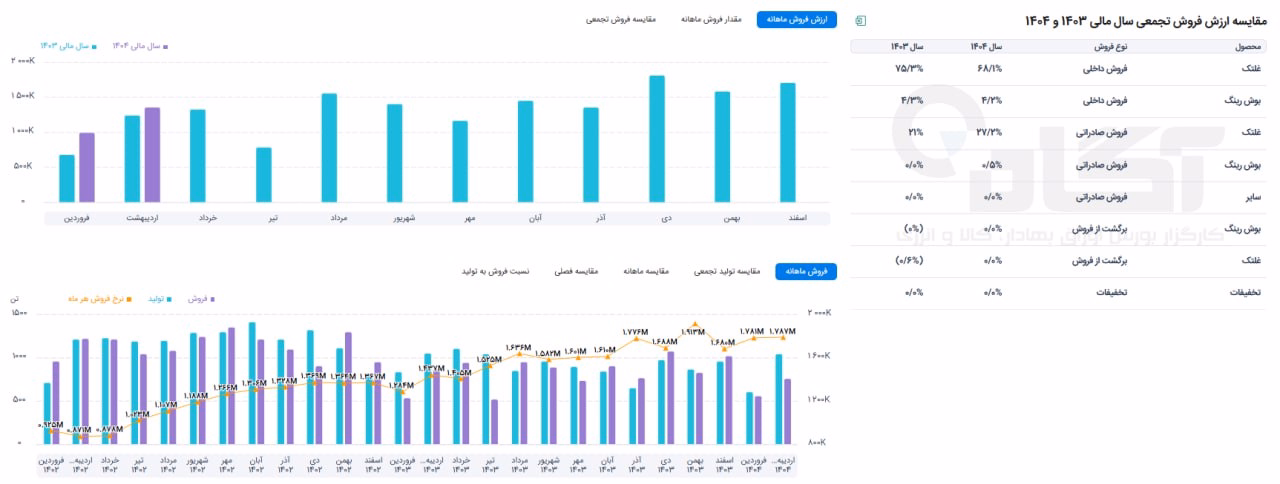Viewport: 1280px width, 484px height.
Task: Click the شهریور axis label in top chart
Action: pos(402,217)
